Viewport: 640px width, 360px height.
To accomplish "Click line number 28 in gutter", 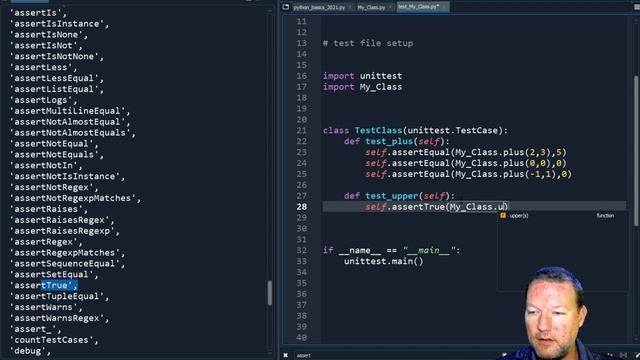I will pos(302,207).
